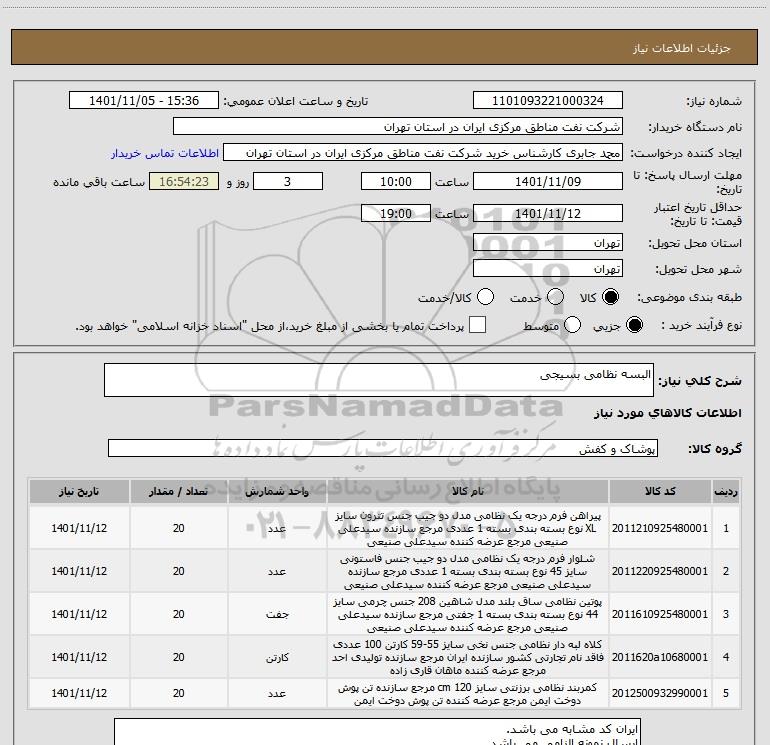Click the response deadline date 1401/11/09
This screenshot has width=770, height=745.
548,181
